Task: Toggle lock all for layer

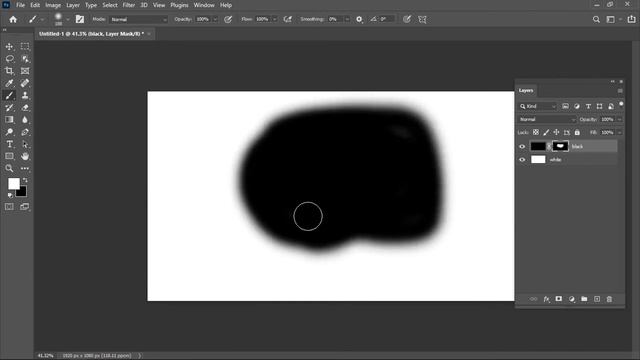Action: click(x=577, y=132)
